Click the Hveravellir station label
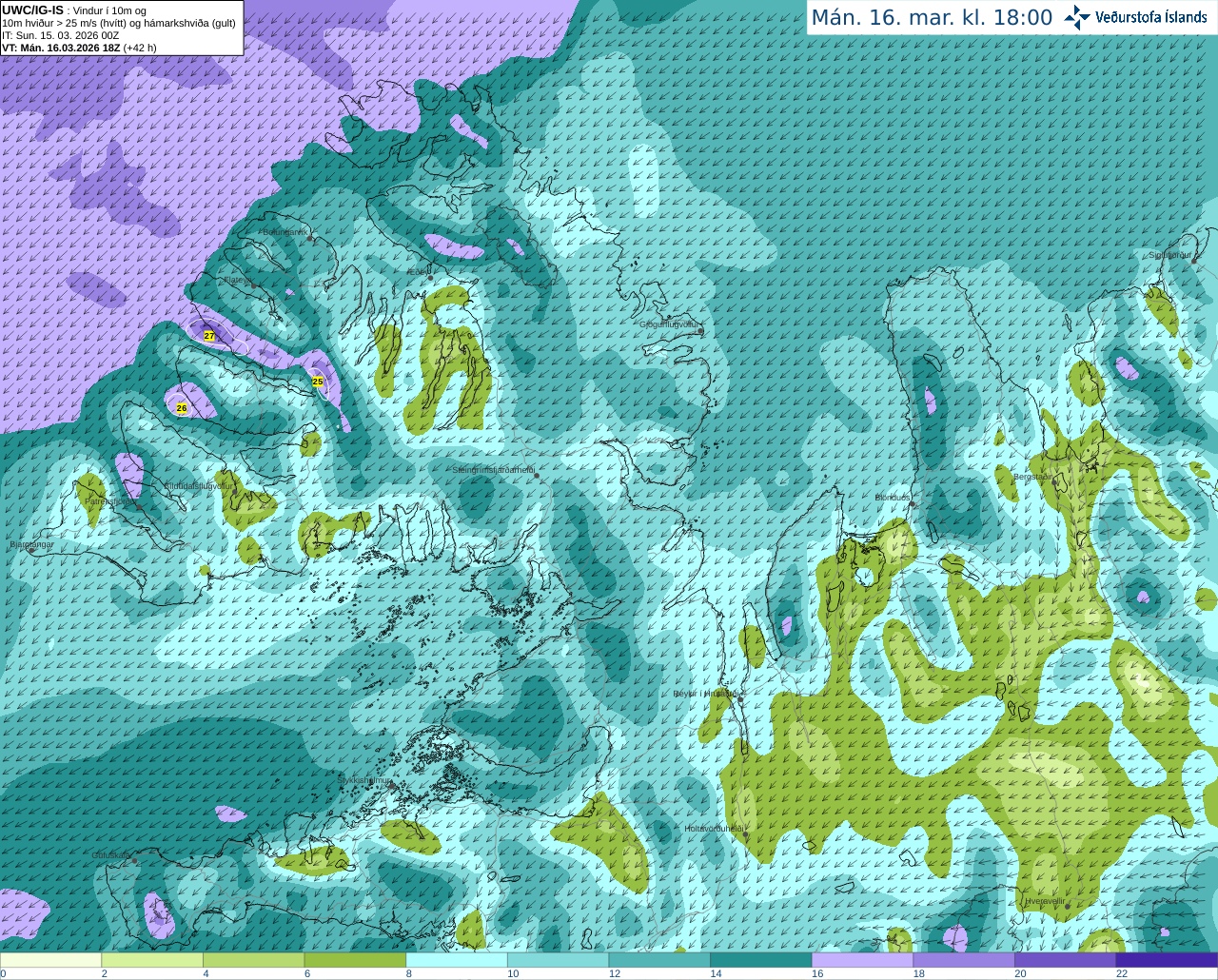The width and height of the screenshot is (1218, 980). [1045, 900]
